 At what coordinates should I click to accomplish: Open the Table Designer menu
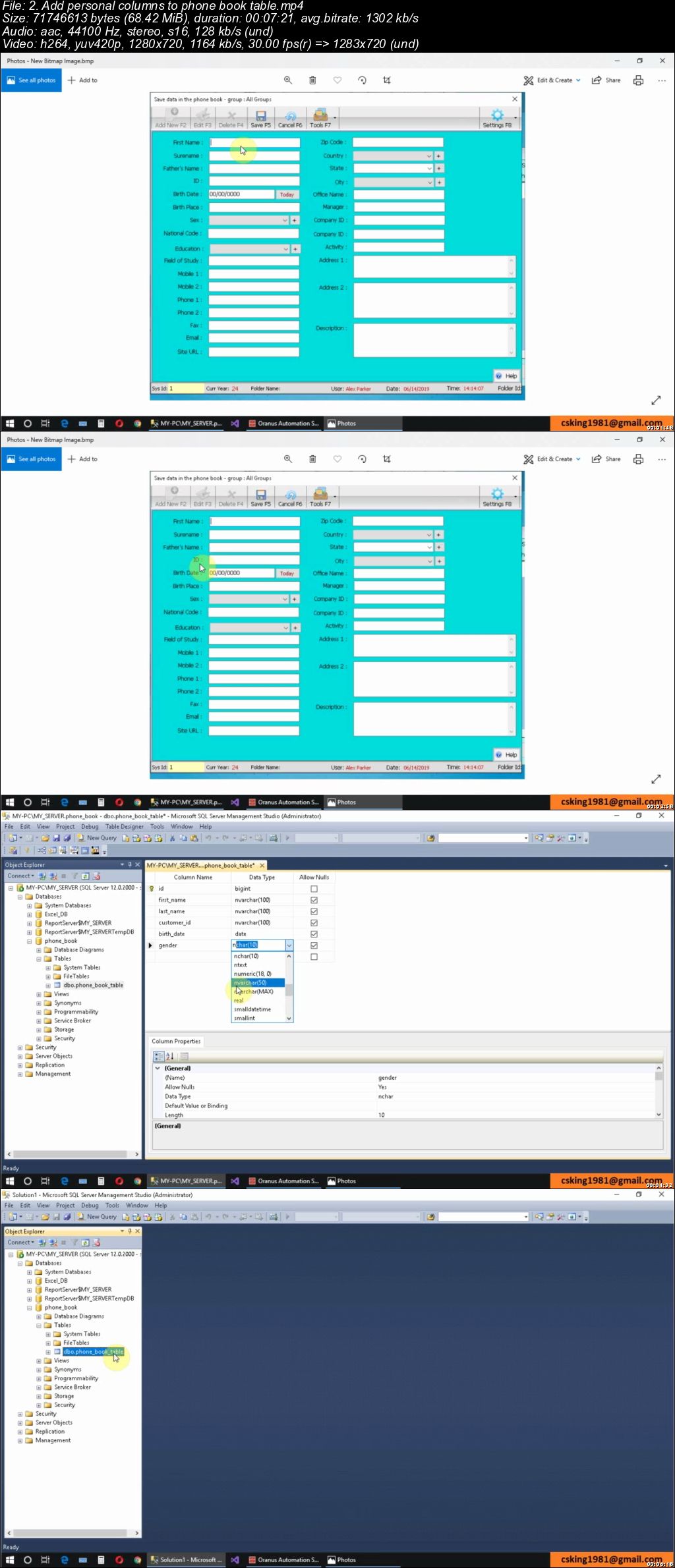point(124,826)
